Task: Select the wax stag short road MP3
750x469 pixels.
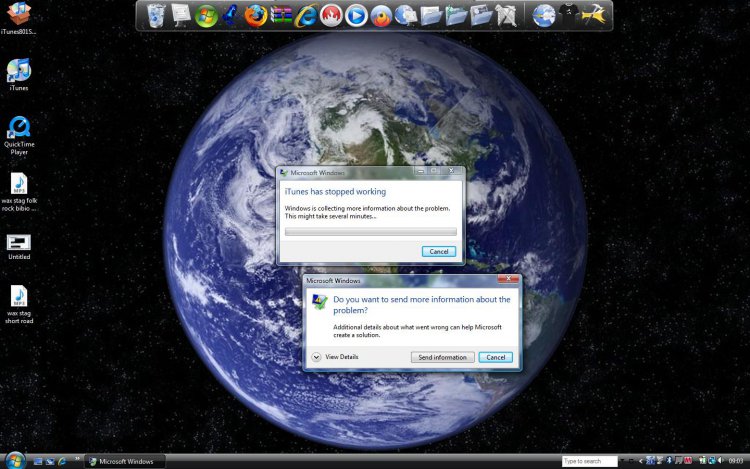Action: [x=19, y=305]
